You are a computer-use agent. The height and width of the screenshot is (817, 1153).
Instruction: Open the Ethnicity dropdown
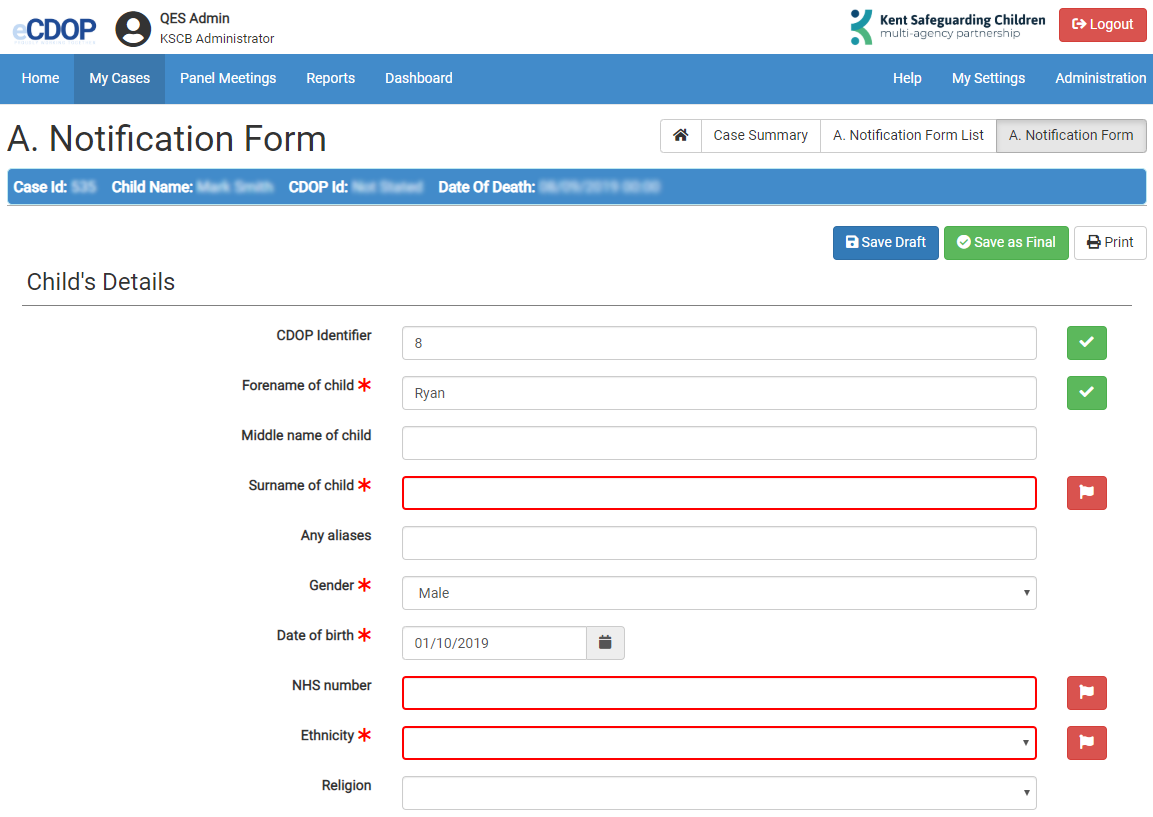click(718, 743)
